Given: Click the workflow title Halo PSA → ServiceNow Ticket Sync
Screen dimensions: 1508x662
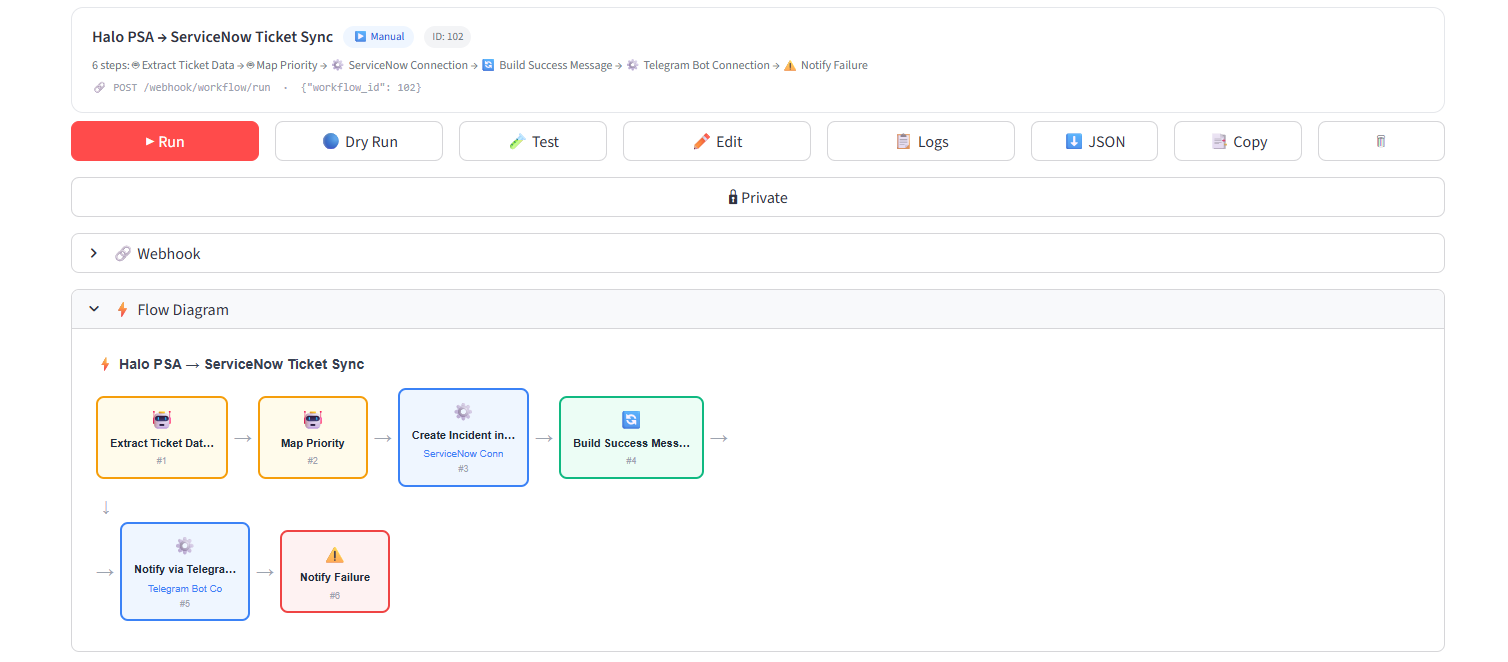Looking at the screenshot, I should click(212, 37).
